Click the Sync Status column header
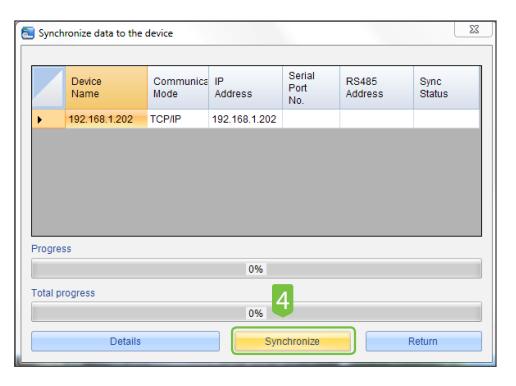Screen dimensions: 516x386 pos(447,88)
